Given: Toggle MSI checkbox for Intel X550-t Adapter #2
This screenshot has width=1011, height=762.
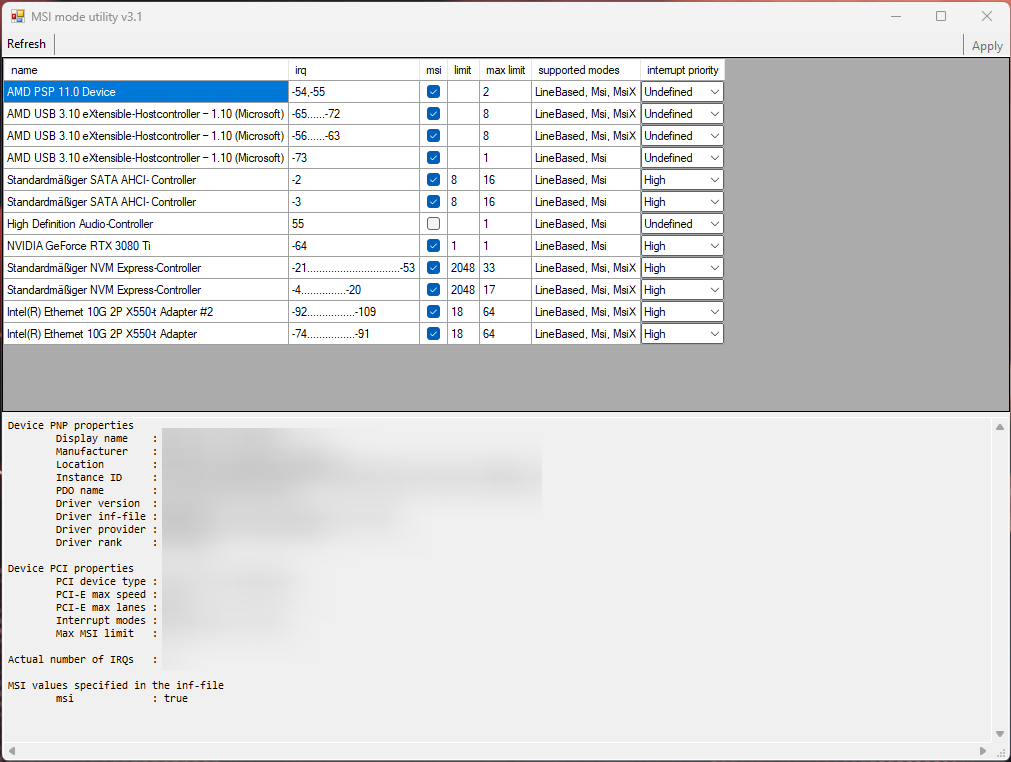Looking at the screenshot, I should [433, 311].
